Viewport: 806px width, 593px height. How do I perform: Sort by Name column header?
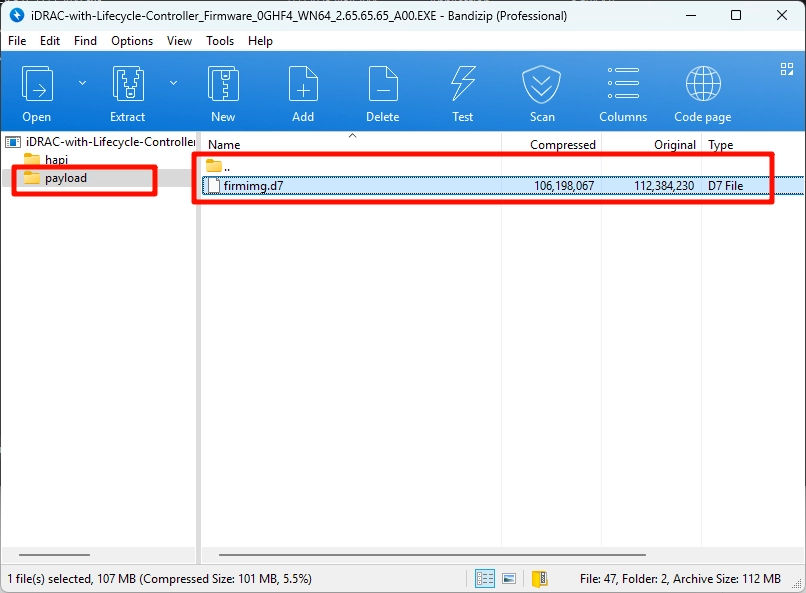(x=224, y=145)
